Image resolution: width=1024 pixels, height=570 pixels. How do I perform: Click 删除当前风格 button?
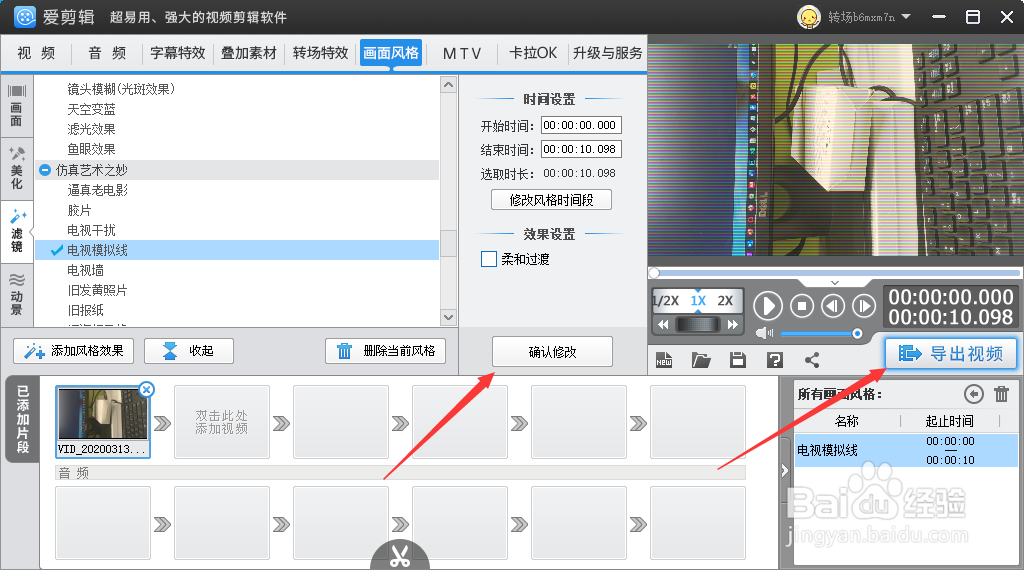385,351
